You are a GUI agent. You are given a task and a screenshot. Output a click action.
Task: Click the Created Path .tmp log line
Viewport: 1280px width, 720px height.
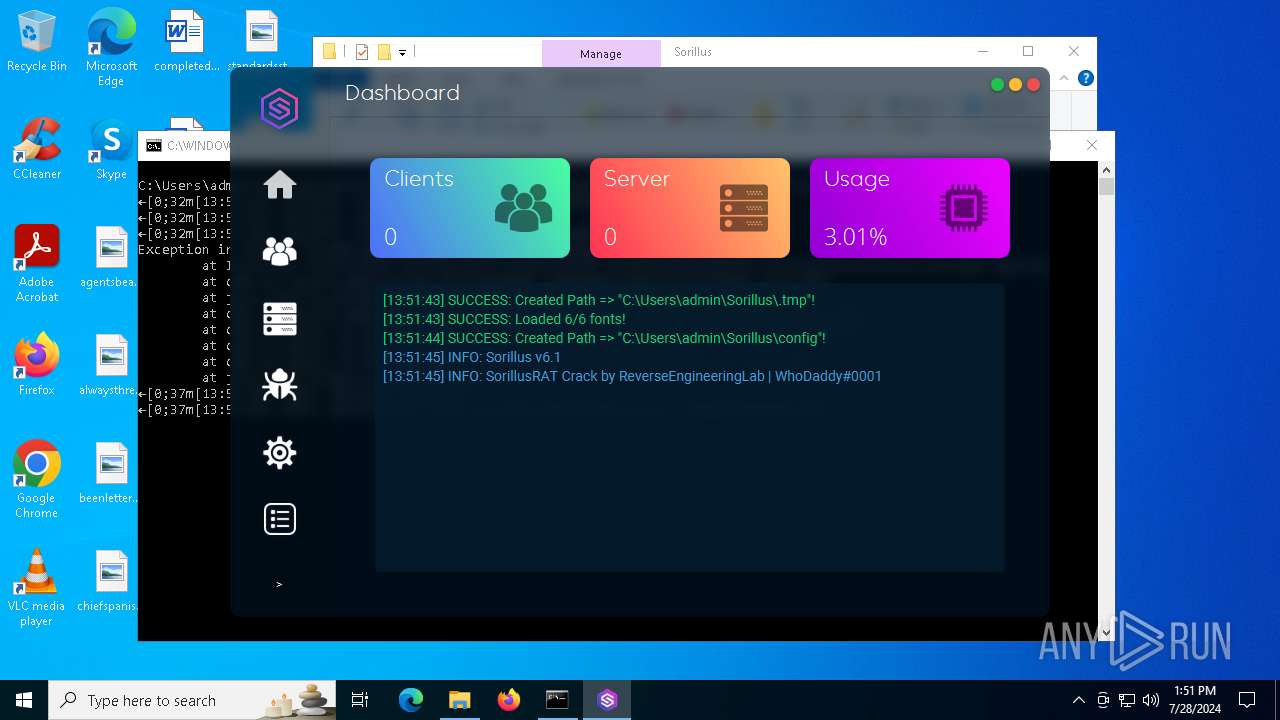point(599,300)
